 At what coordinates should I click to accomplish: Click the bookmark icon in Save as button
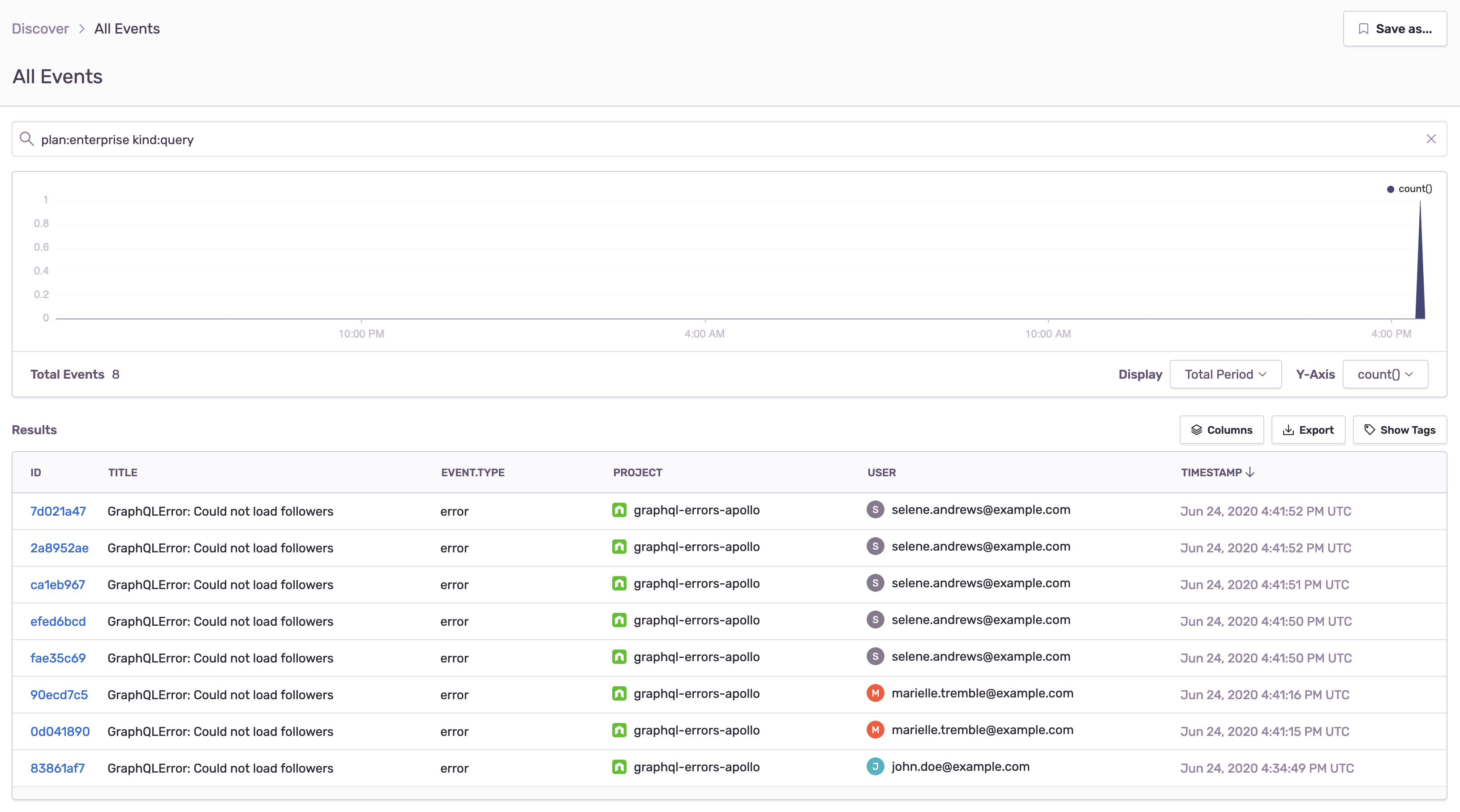(1364, 28)
